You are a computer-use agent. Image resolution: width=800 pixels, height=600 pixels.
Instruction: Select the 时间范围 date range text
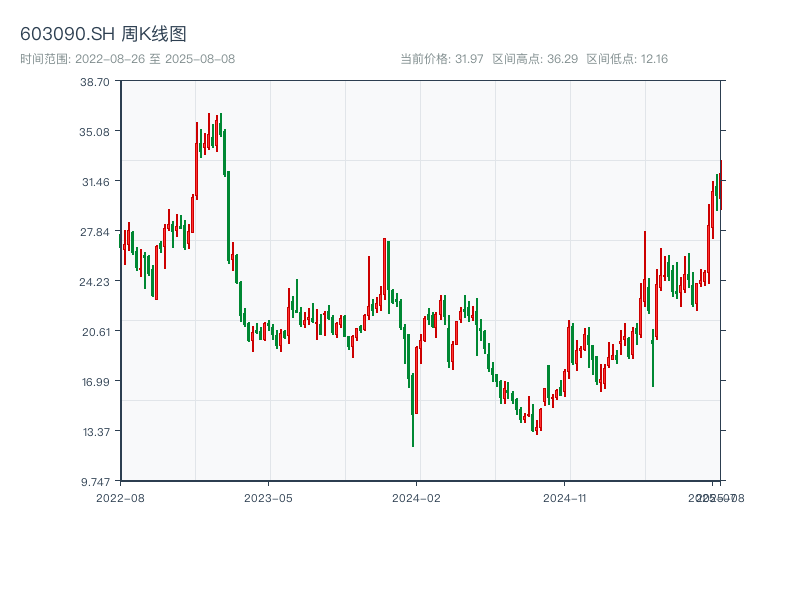tap(127, 59)
